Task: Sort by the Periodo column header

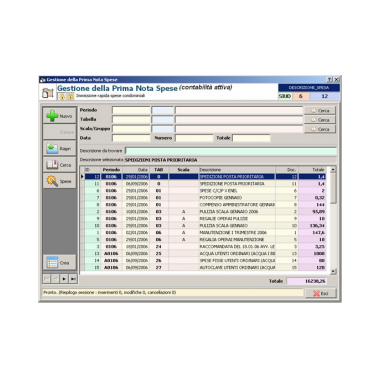Action: [111, 170]
